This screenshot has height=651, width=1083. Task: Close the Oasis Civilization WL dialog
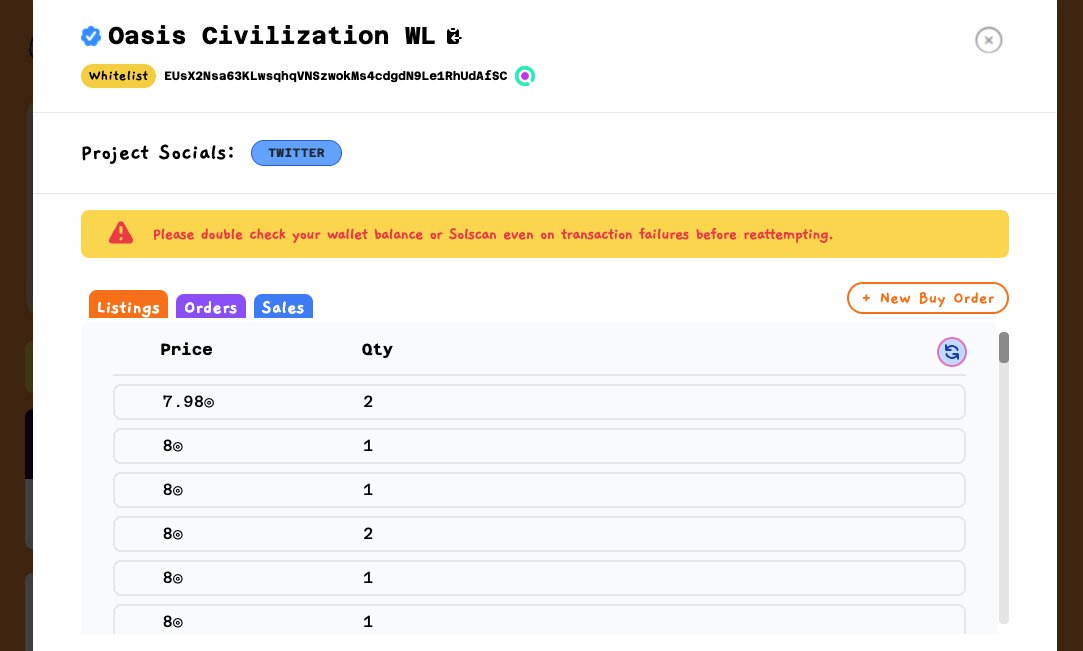[988, 40]
